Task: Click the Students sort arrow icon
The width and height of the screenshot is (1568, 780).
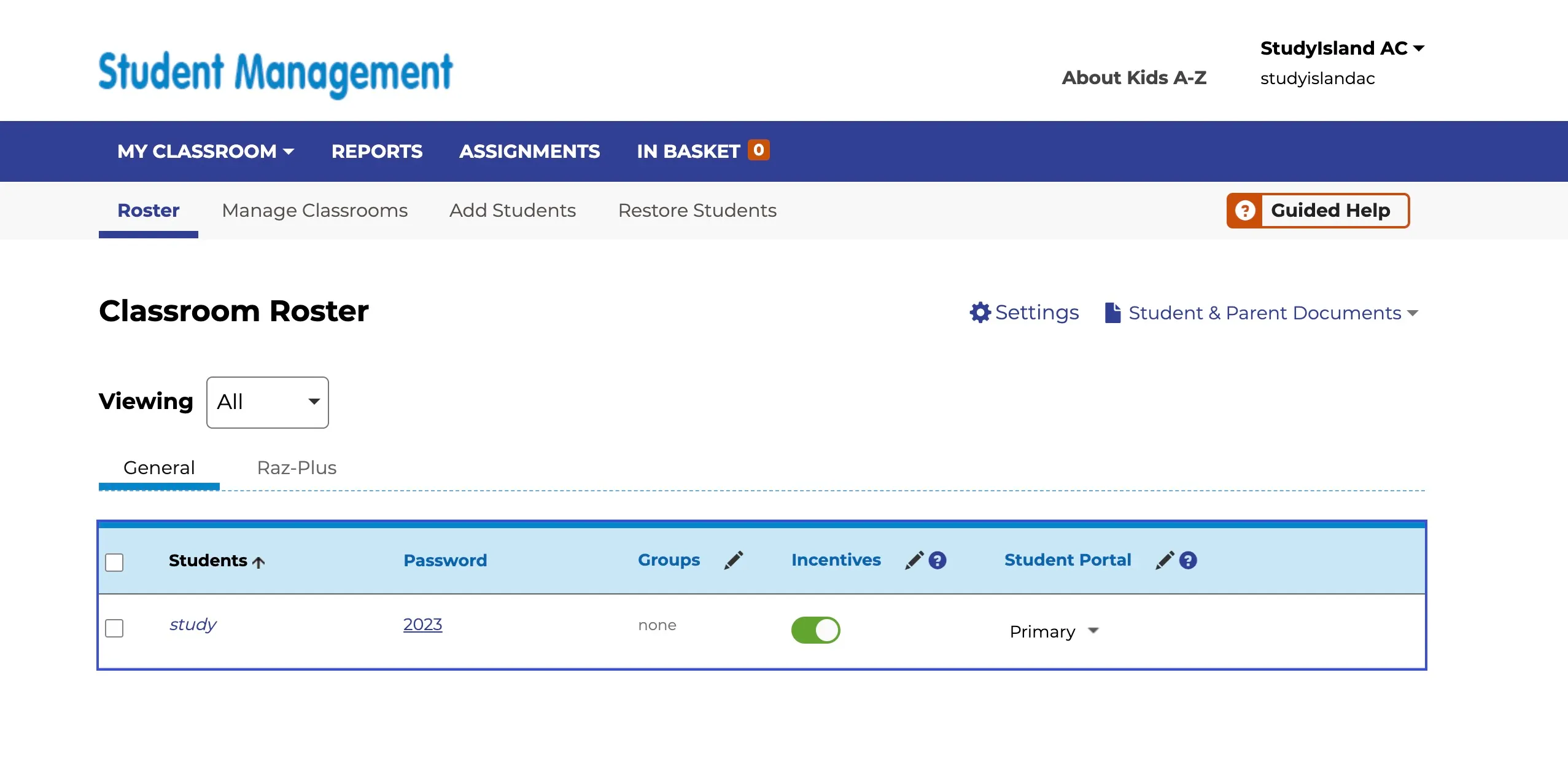Action: (258, 562)
